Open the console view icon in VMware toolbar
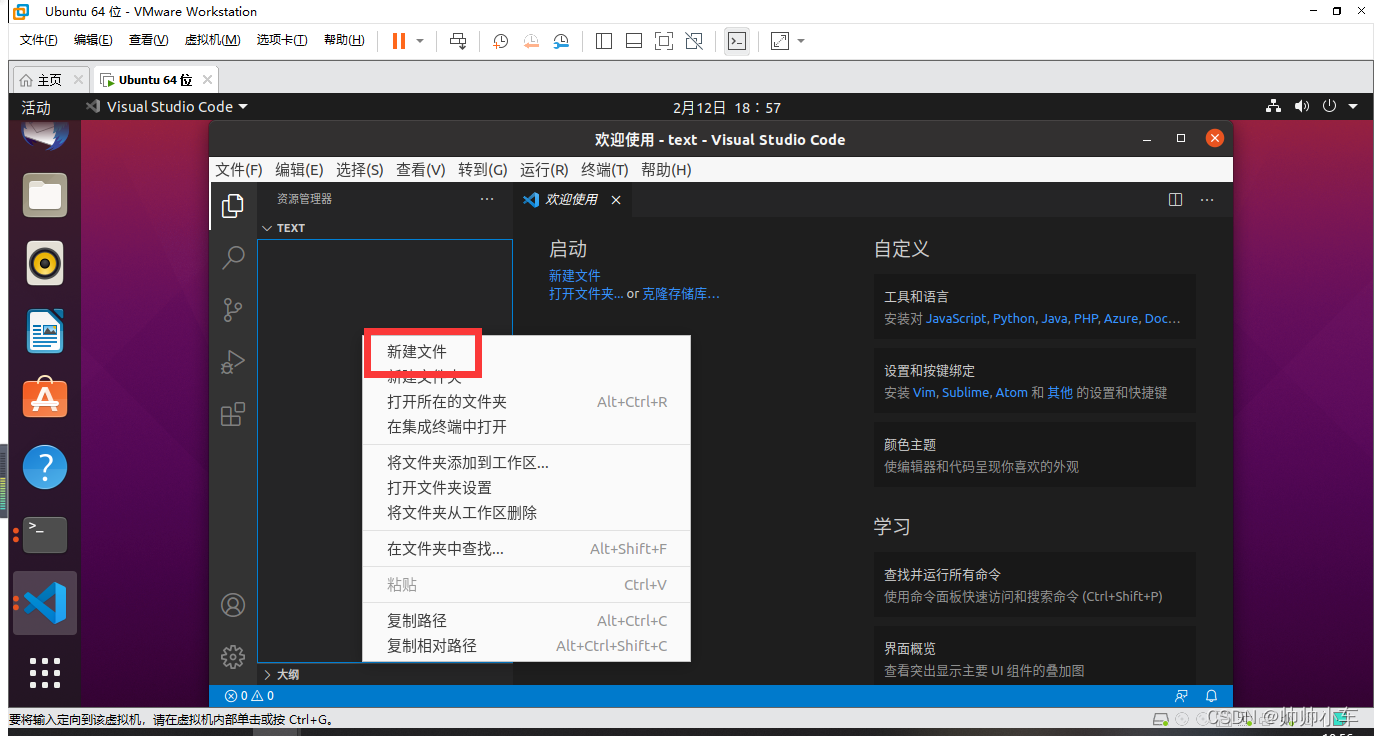The image size is (1374, 736). click(737, 41)
